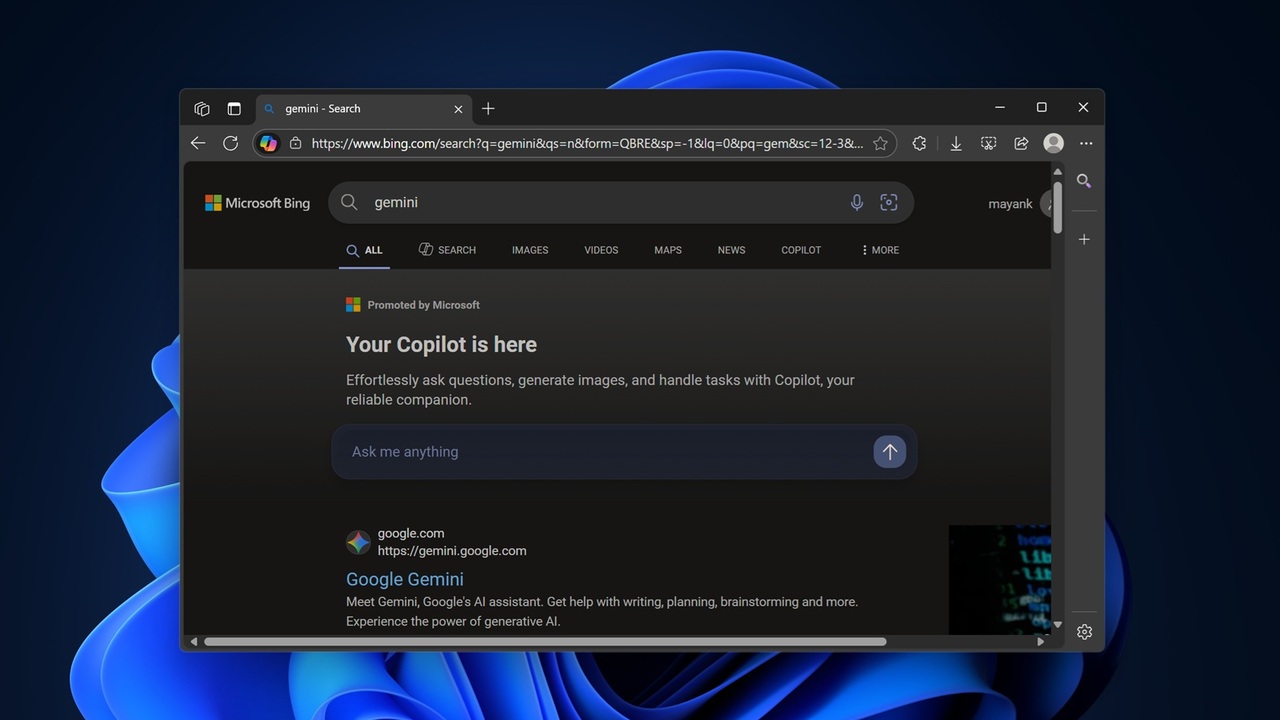Open the Google Gemini search result link
Viewport: 1280px width, 720px height.
coord(404,579)
